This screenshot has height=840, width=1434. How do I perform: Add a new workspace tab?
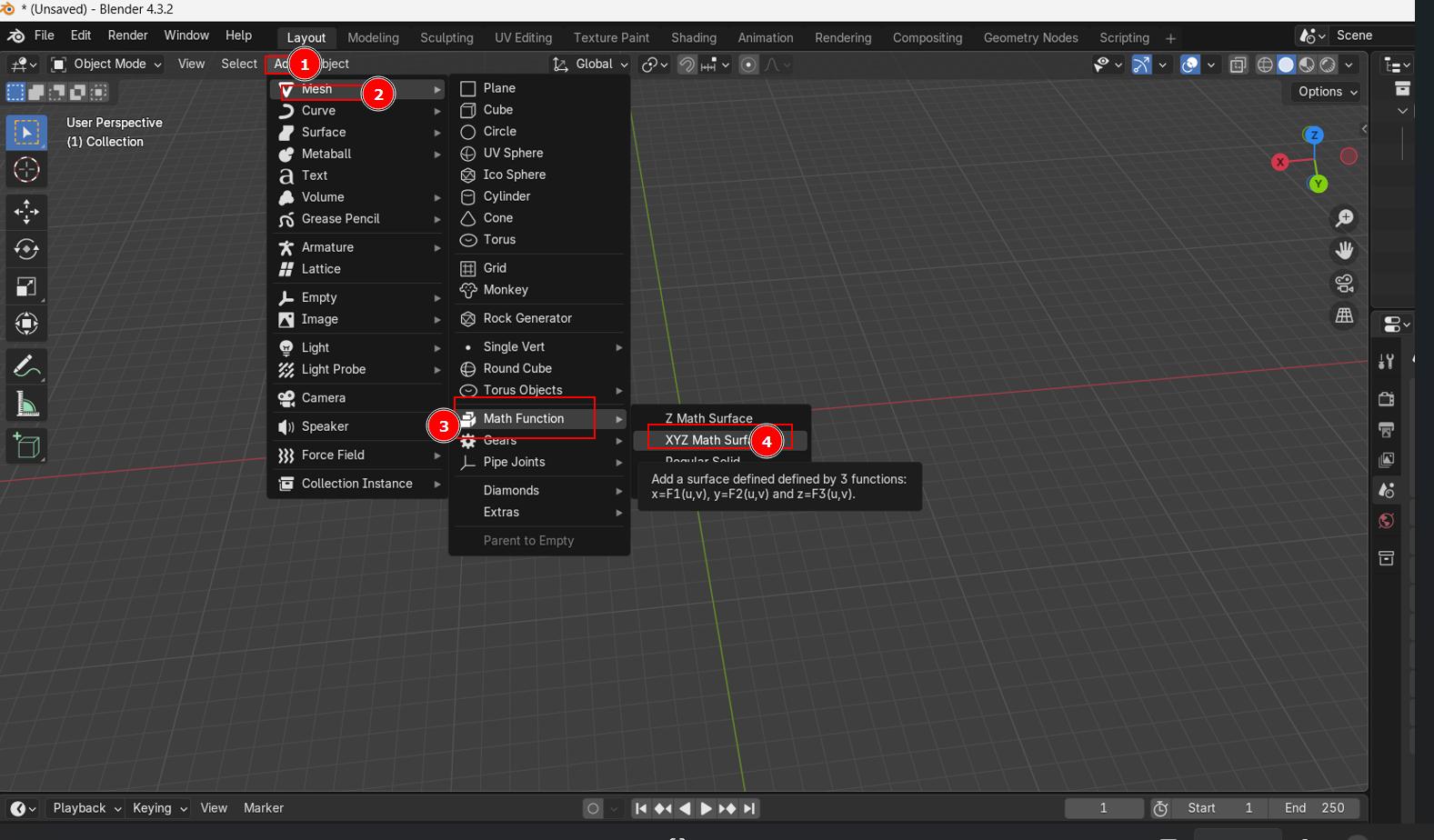tap(1170, 38)
